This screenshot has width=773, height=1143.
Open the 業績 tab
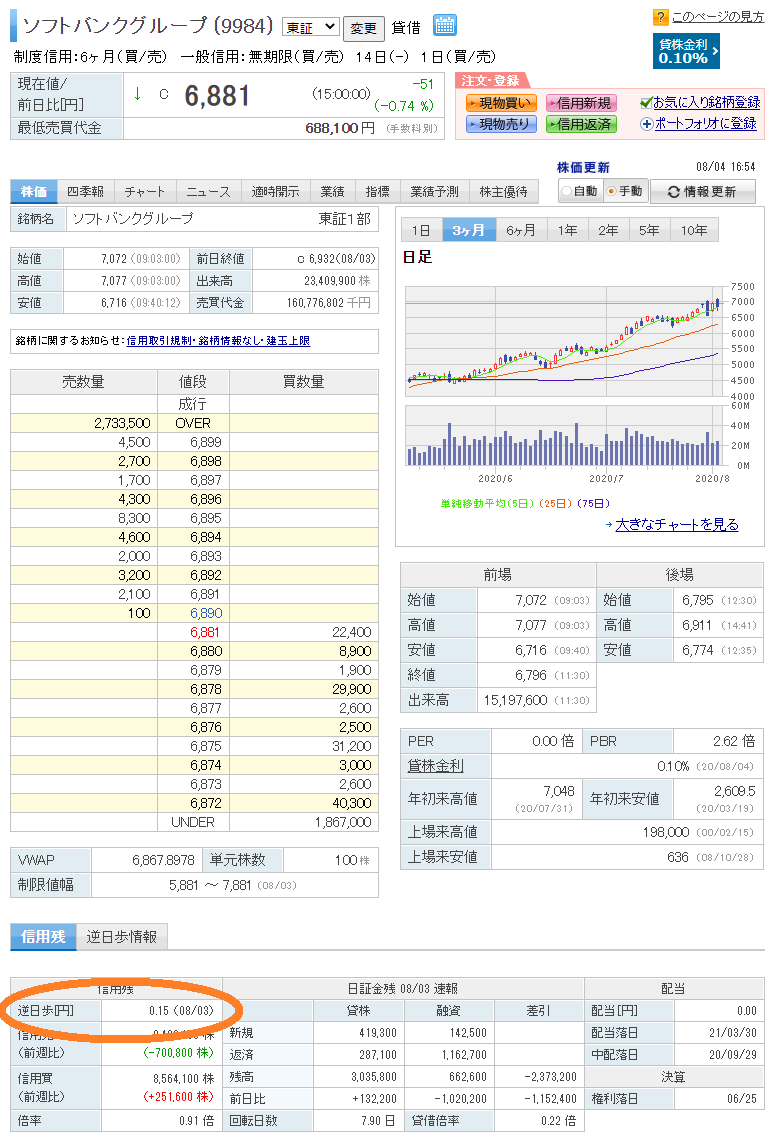pyautogui.click(x=333, y=192)
